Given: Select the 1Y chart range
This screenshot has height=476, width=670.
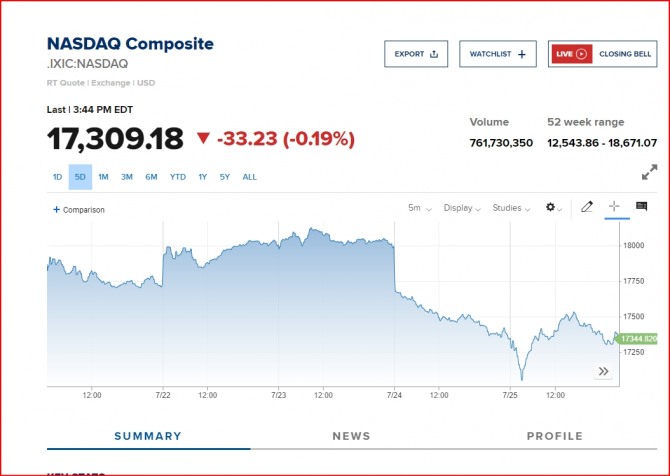Looking at the screenshot, I should (202, 177).
